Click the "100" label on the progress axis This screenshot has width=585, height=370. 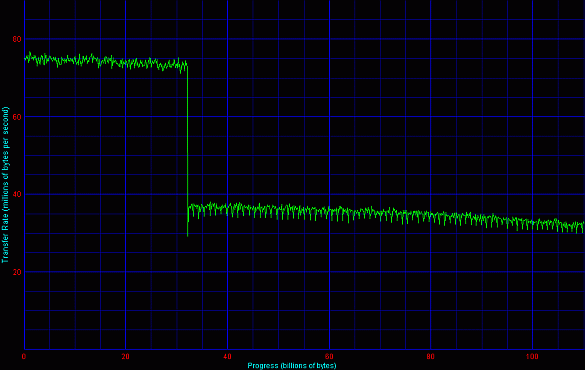532,357
